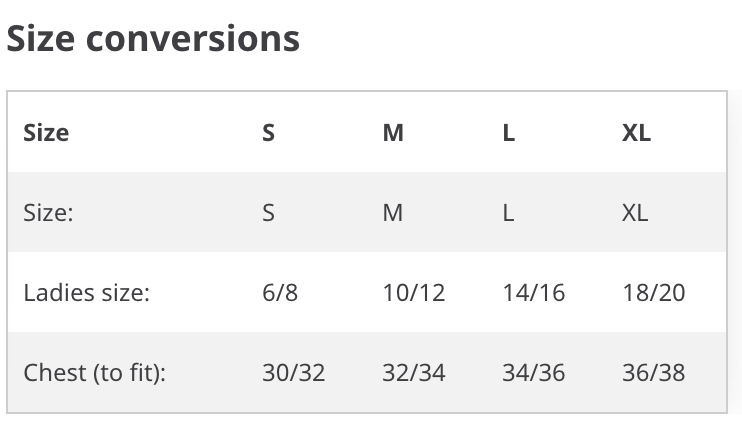Viewport: 742px width, 442px height.
Task: Select the 18/20 ladies size cell
Action: coord(654,292)
